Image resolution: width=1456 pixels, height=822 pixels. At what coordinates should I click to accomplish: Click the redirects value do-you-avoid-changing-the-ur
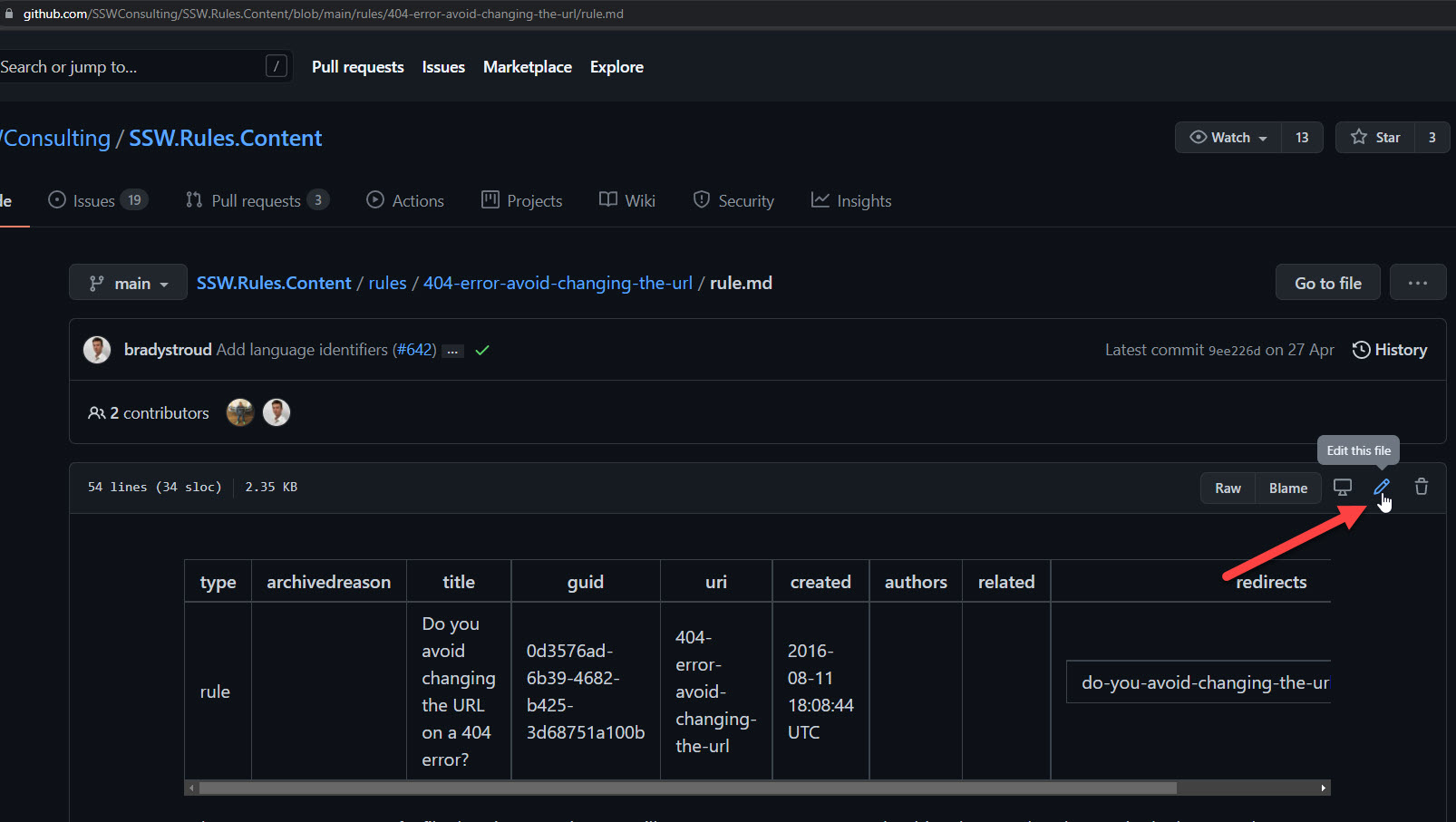pyautogui.click(x=1205, y=682)
